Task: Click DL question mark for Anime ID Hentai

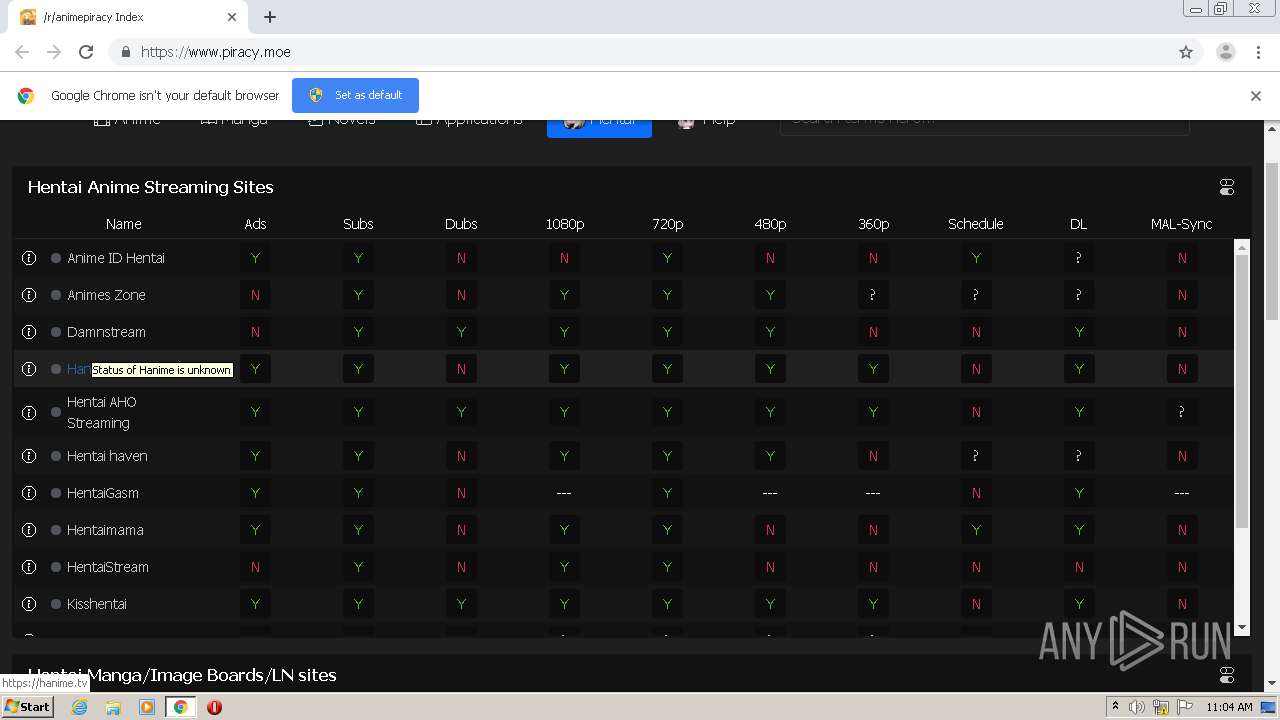Action: coord(1079,258)
